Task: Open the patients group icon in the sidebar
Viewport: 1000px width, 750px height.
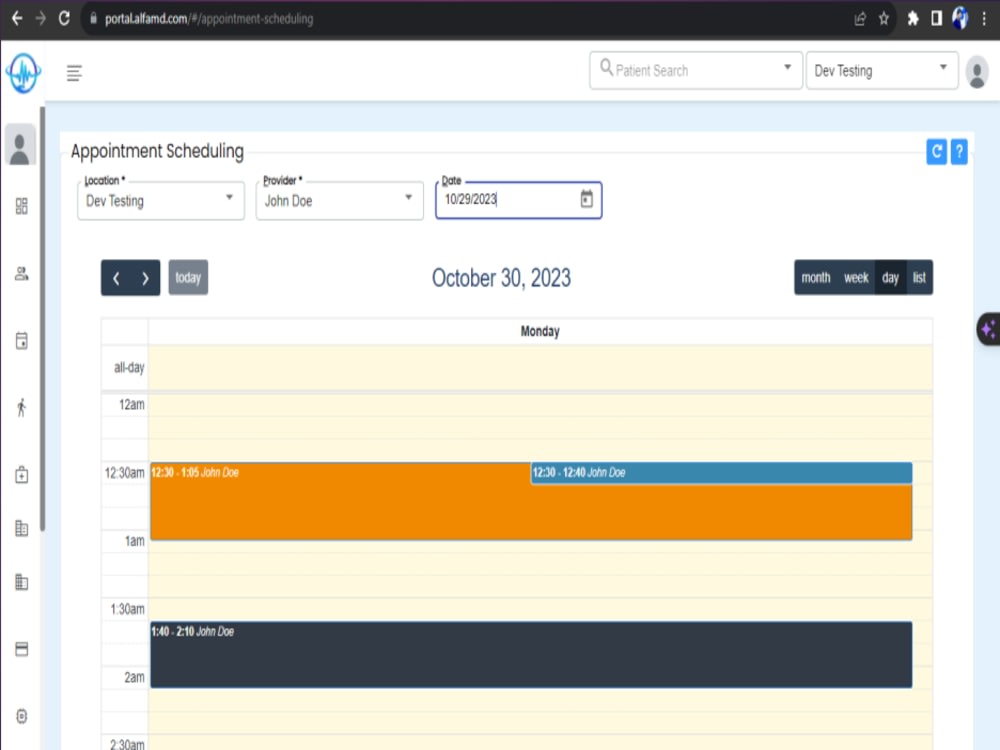Action: coord(22,274)
